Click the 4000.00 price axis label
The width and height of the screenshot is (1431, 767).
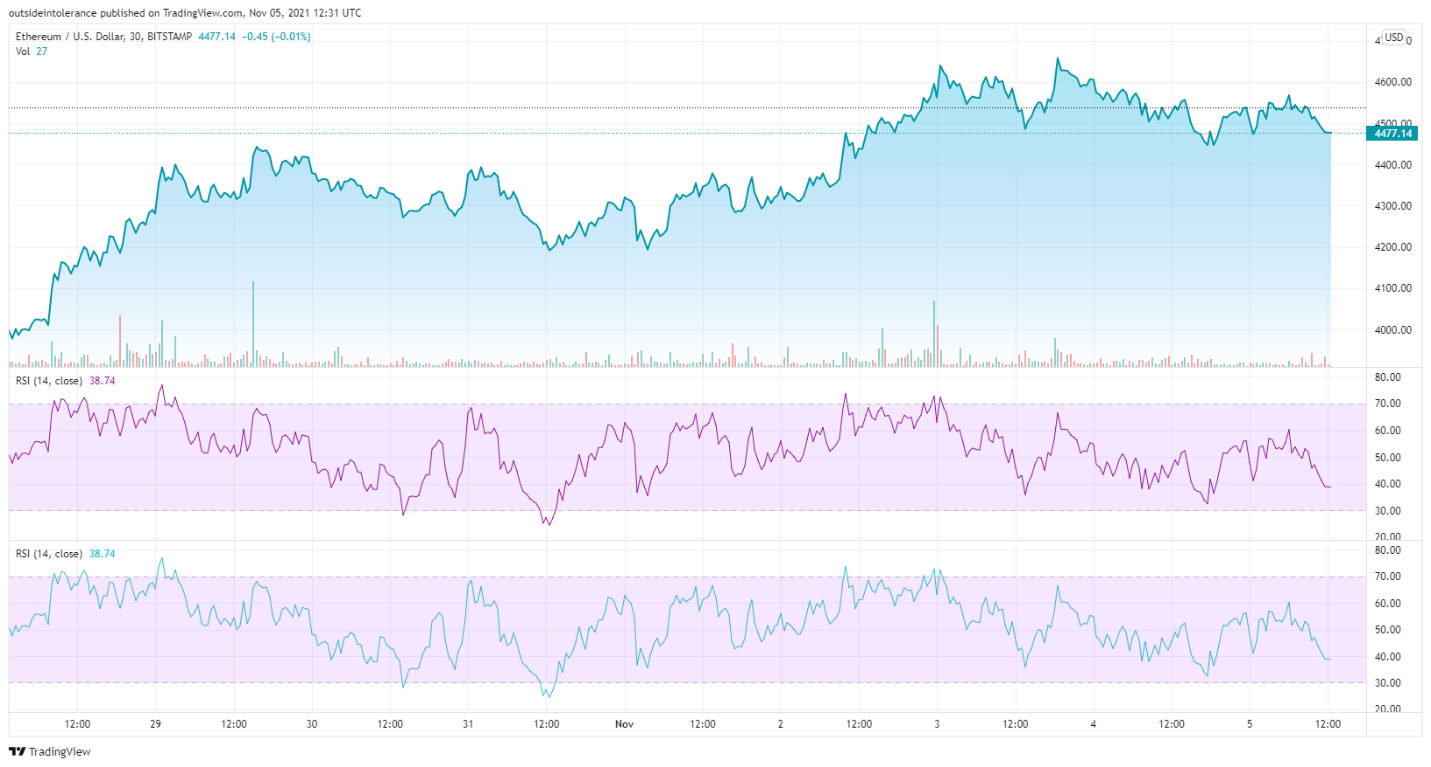pos(1392,330)
